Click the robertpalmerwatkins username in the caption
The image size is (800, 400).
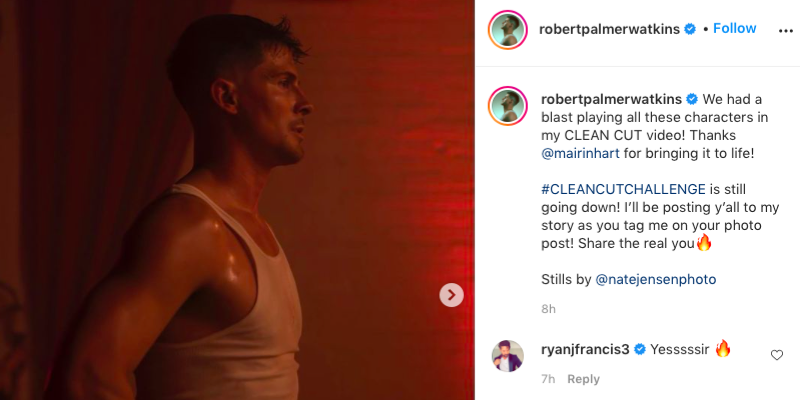[610, 100]
